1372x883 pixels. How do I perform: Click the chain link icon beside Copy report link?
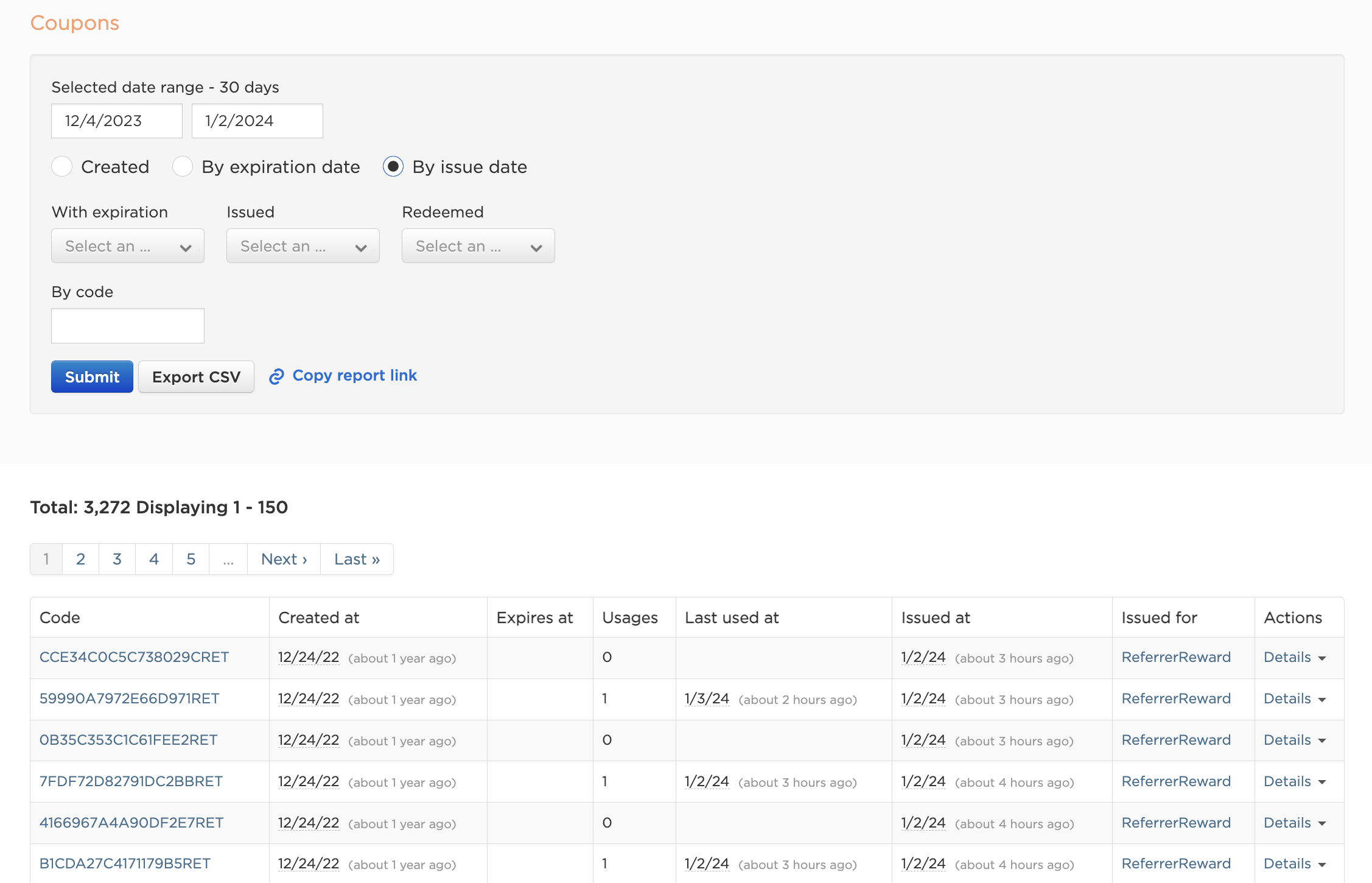coord(276,377)
